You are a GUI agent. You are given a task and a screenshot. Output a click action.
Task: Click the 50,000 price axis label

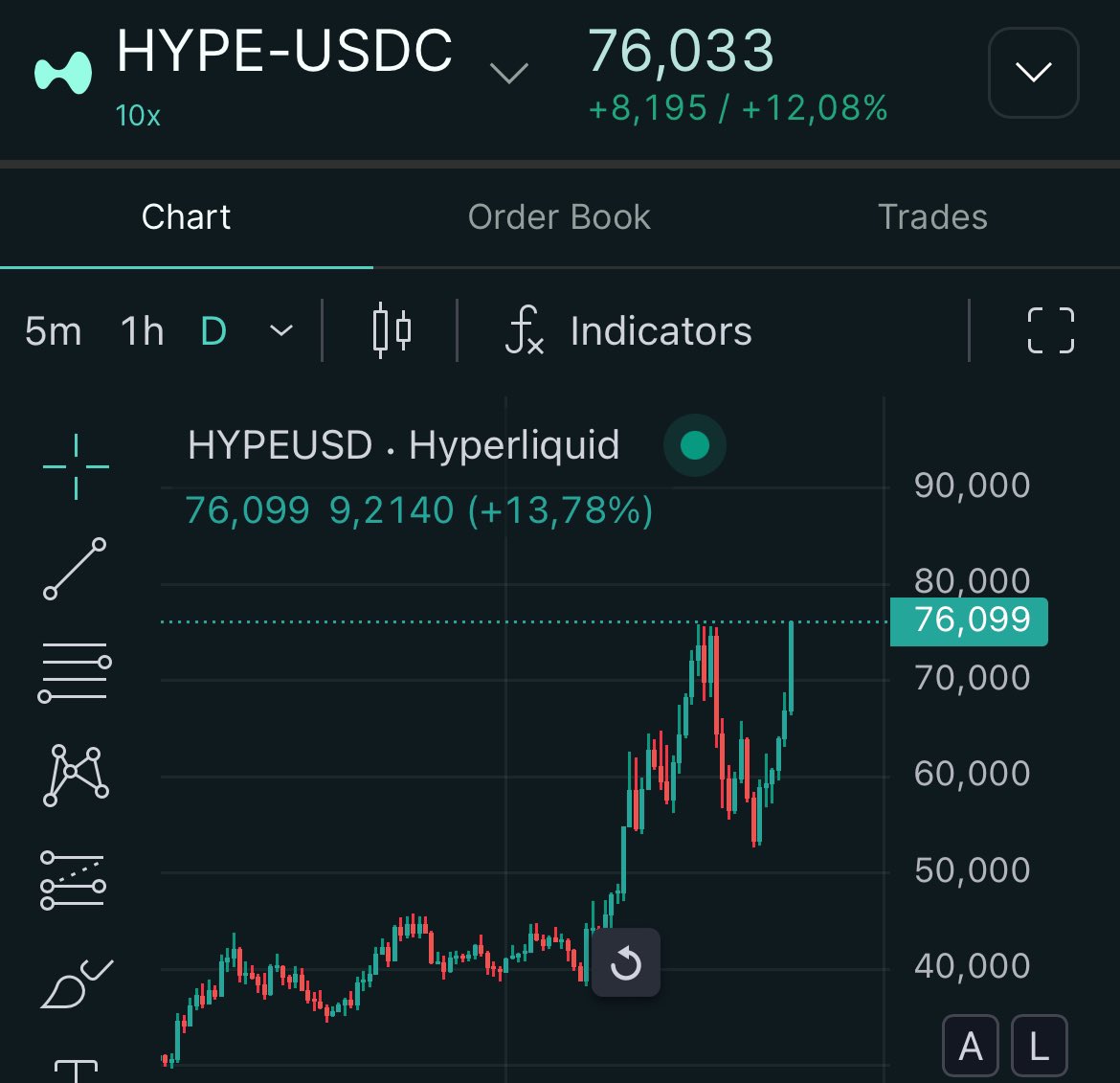[x=973, y=870]
